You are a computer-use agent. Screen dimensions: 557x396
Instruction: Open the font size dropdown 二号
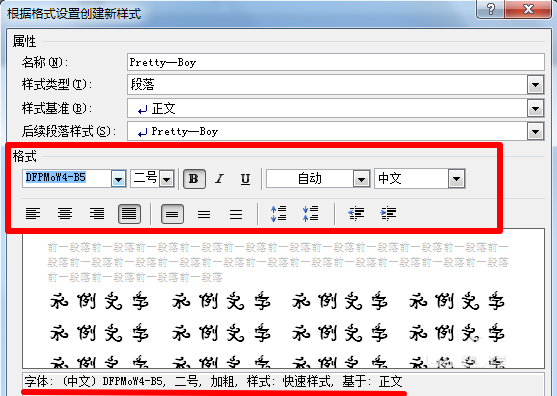(x=167, y=179)
